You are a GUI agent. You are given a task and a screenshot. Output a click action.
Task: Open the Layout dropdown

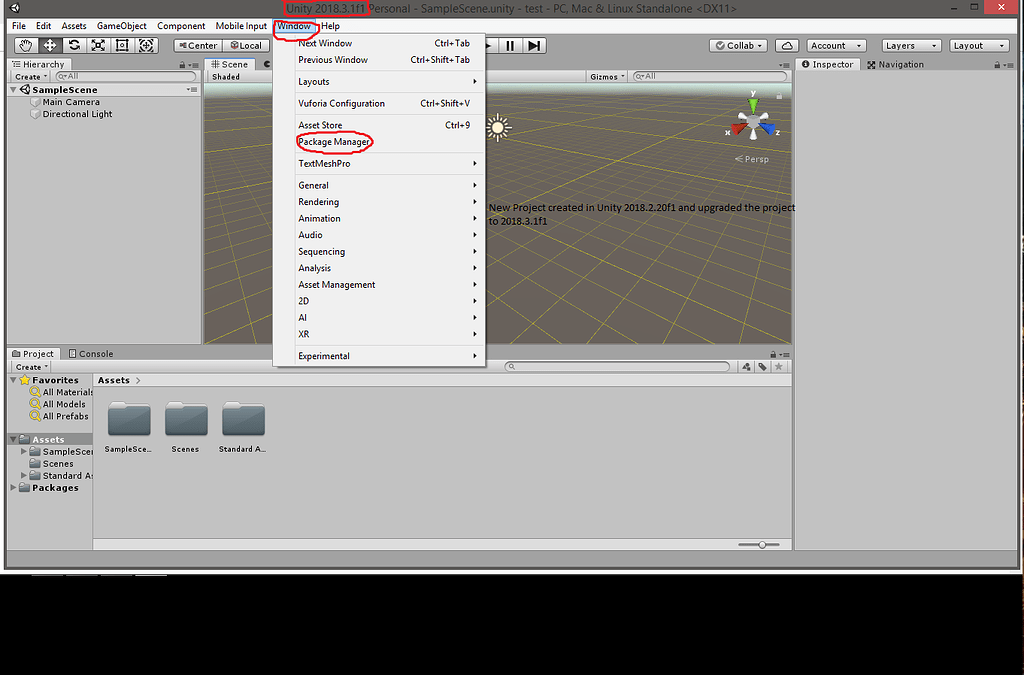(x=978, y=45)
